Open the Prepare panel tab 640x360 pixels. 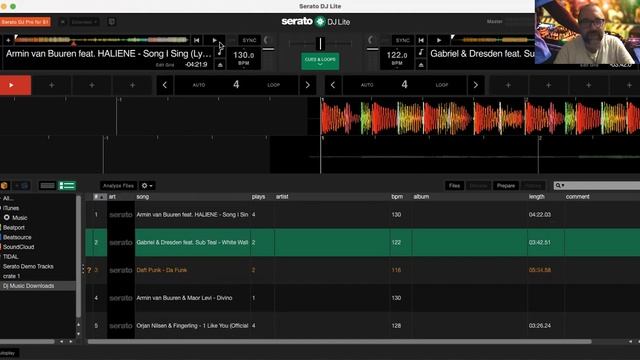[x=506, y=186]
